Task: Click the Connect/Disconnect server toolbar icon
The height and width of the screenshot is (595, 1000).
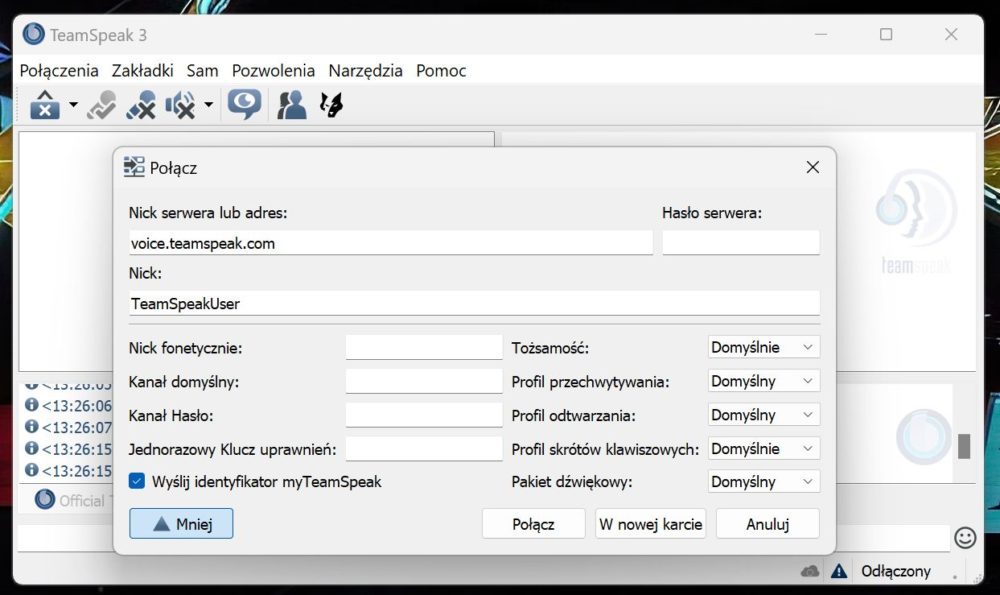Action: (x=45, y=105)
